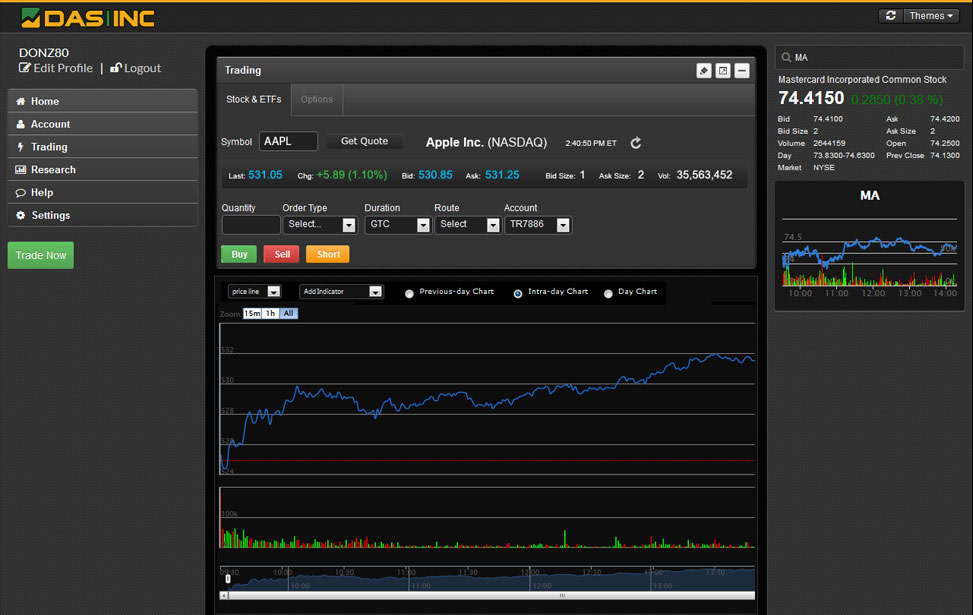The width and height of the screenshot is (973, 615).
Task: Select the Previous-day Chart radio button
Action: tap(410, 293)
